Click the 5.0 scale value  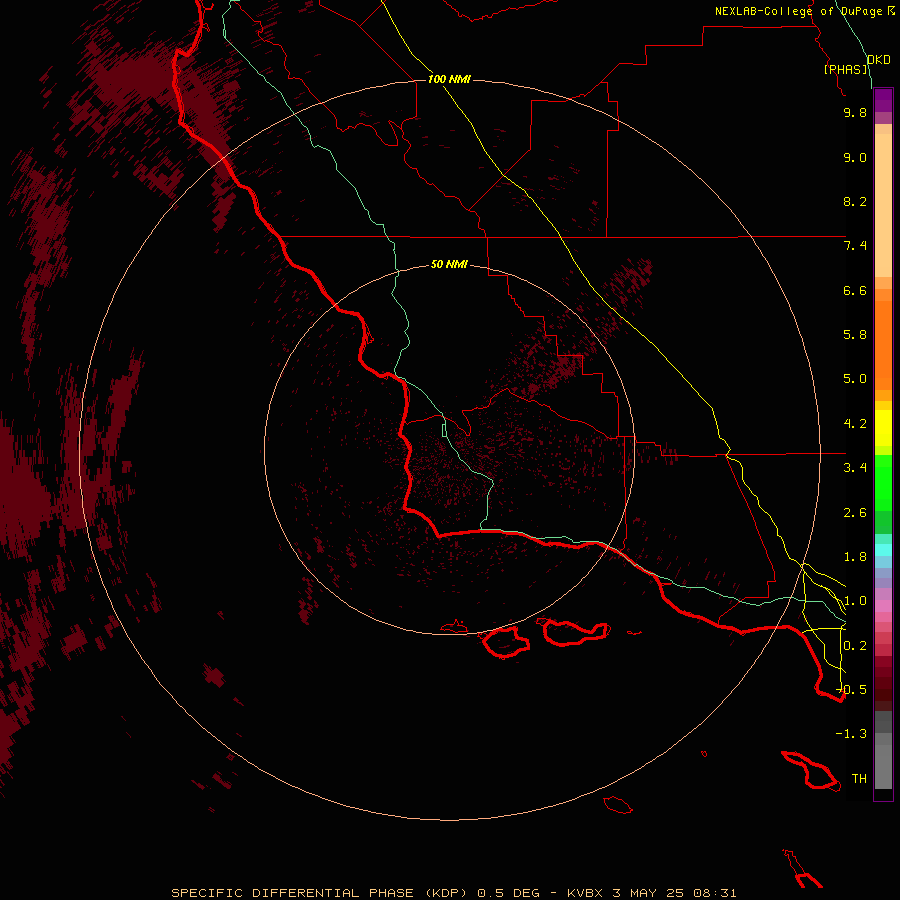point(855,379)
